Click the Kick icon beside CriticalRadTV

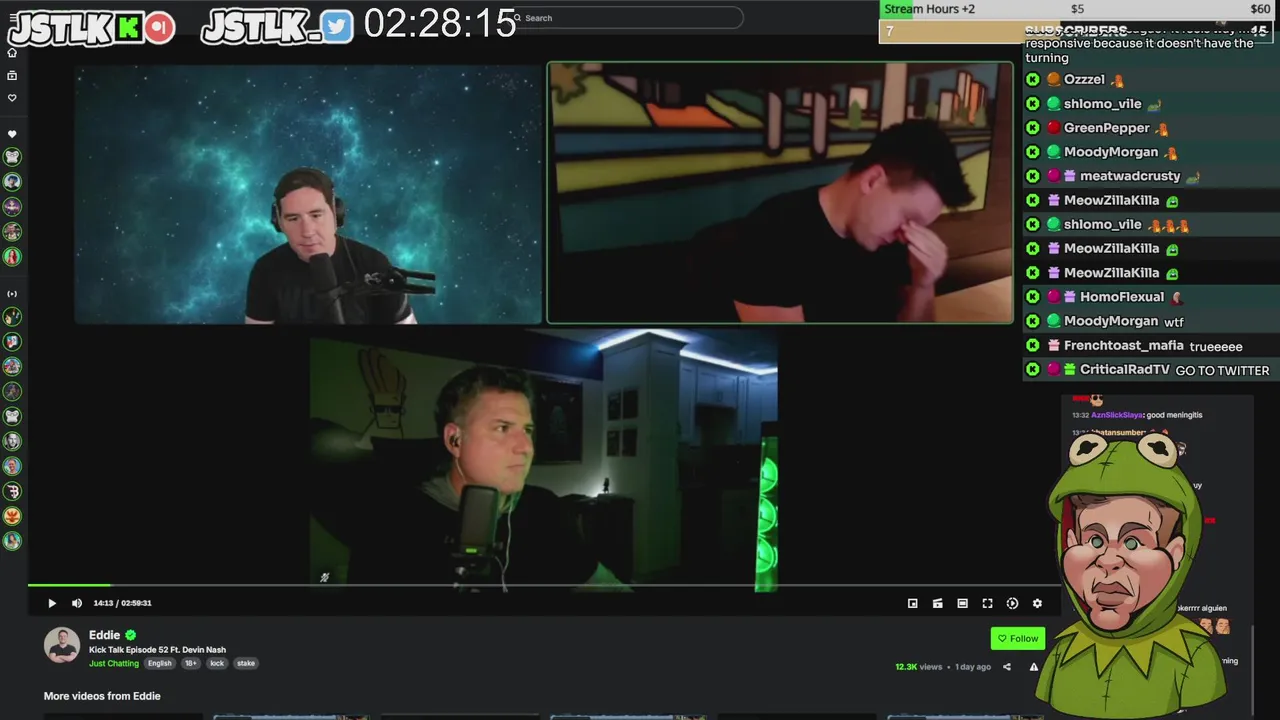[x=1033, y=370]
